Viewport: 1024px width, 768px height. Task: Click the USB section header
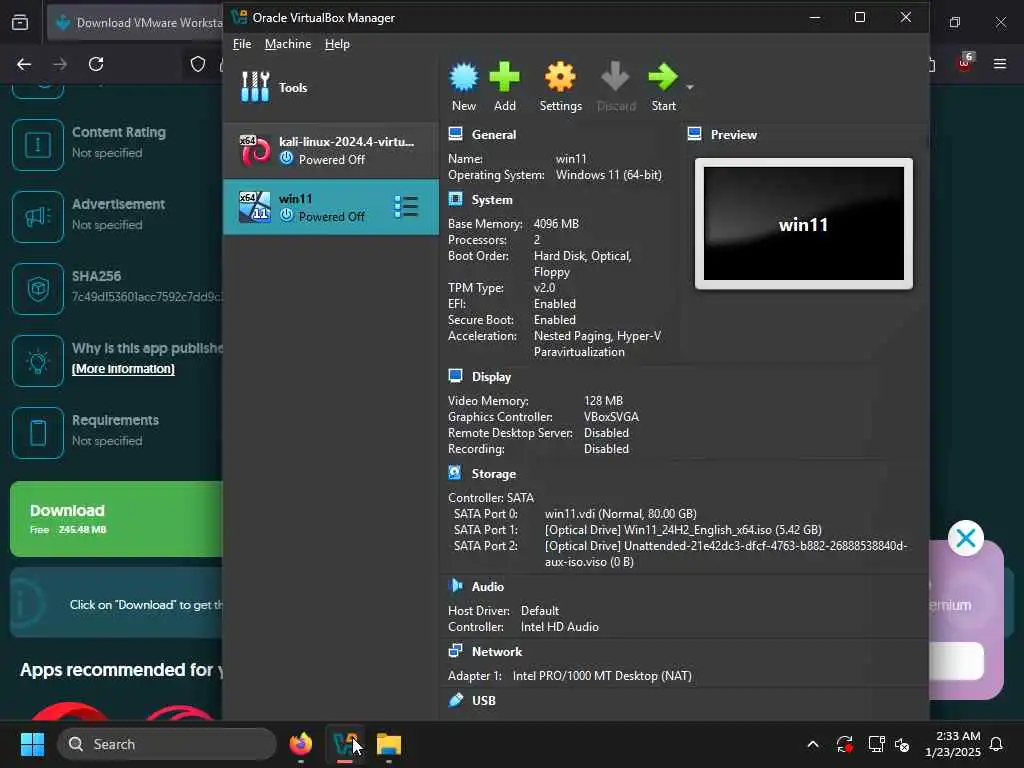tap(483, 700)
